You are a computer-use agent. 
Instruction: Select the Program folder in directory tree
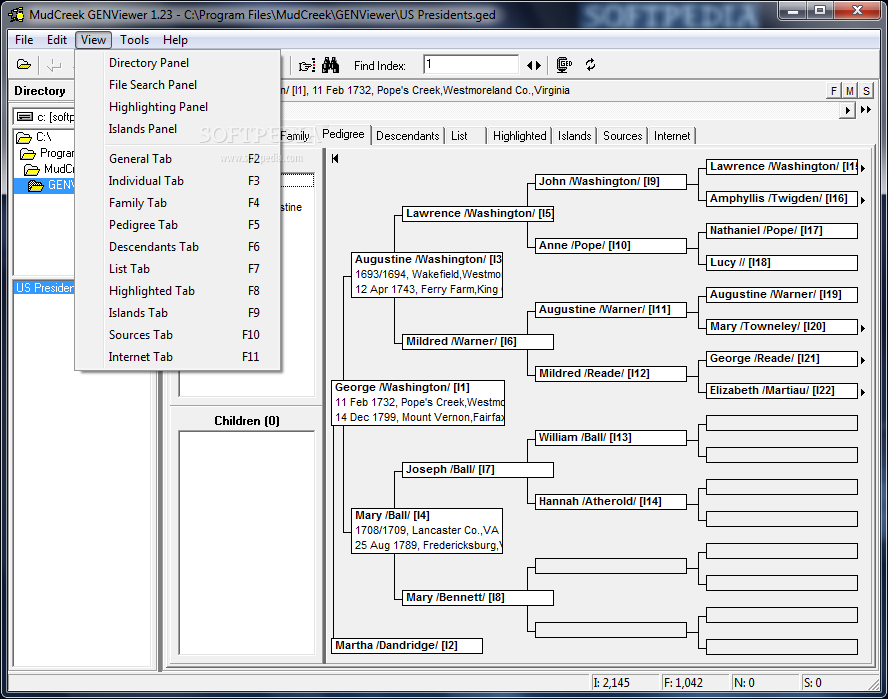47,153
